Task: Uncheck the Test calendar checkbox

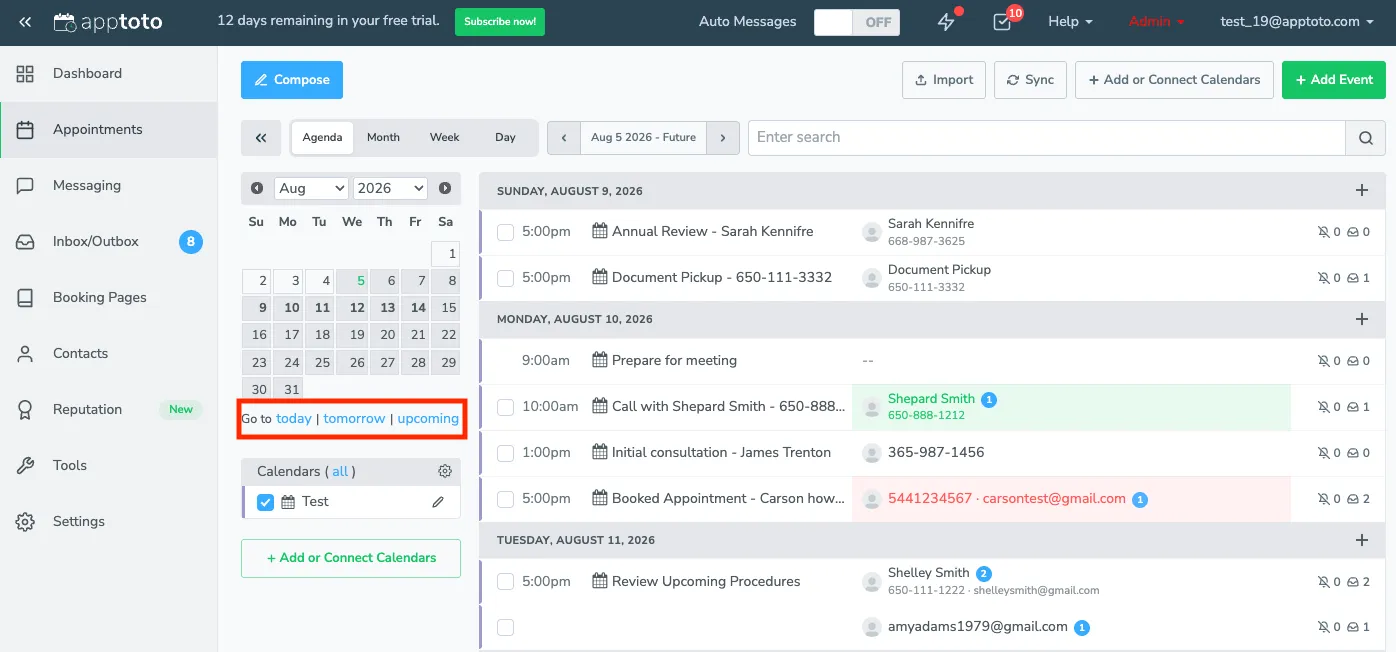Action: pos(265,502)
